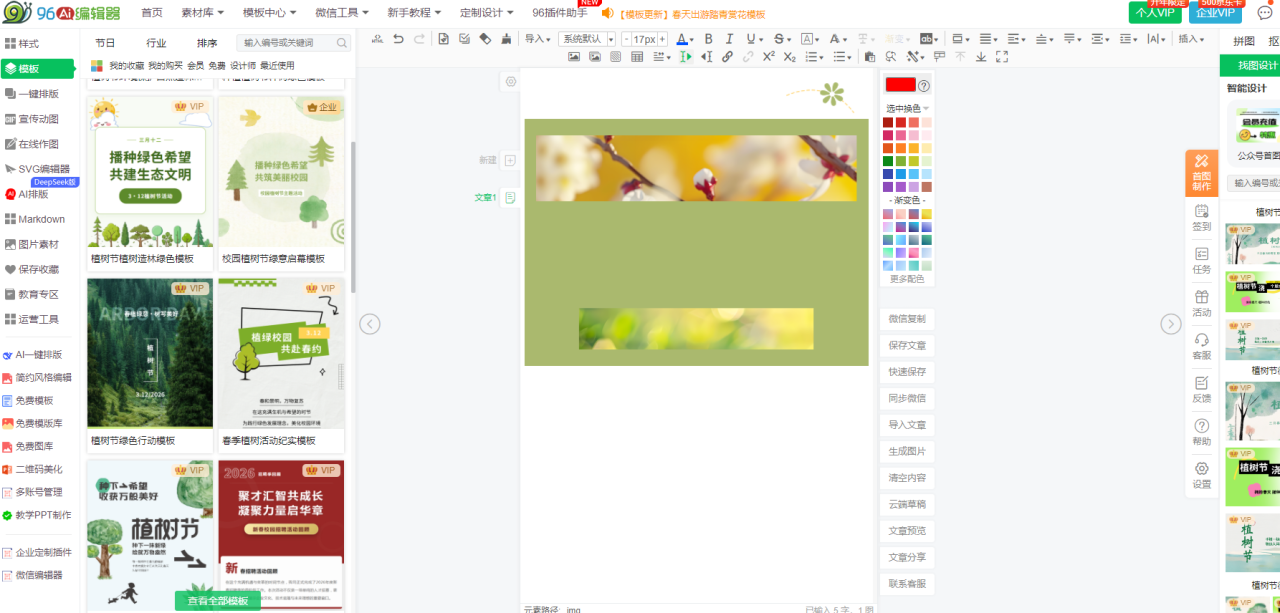The image size is (1280, 613).
Task: Click the fullscreen expand icon
Action: tap(1002, 57)
